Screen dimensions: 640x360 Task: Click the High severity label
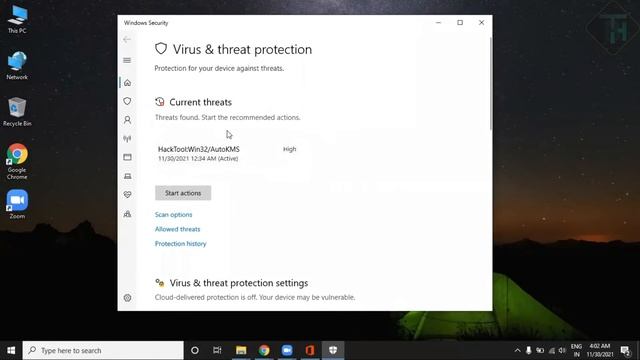pos(289,149)
